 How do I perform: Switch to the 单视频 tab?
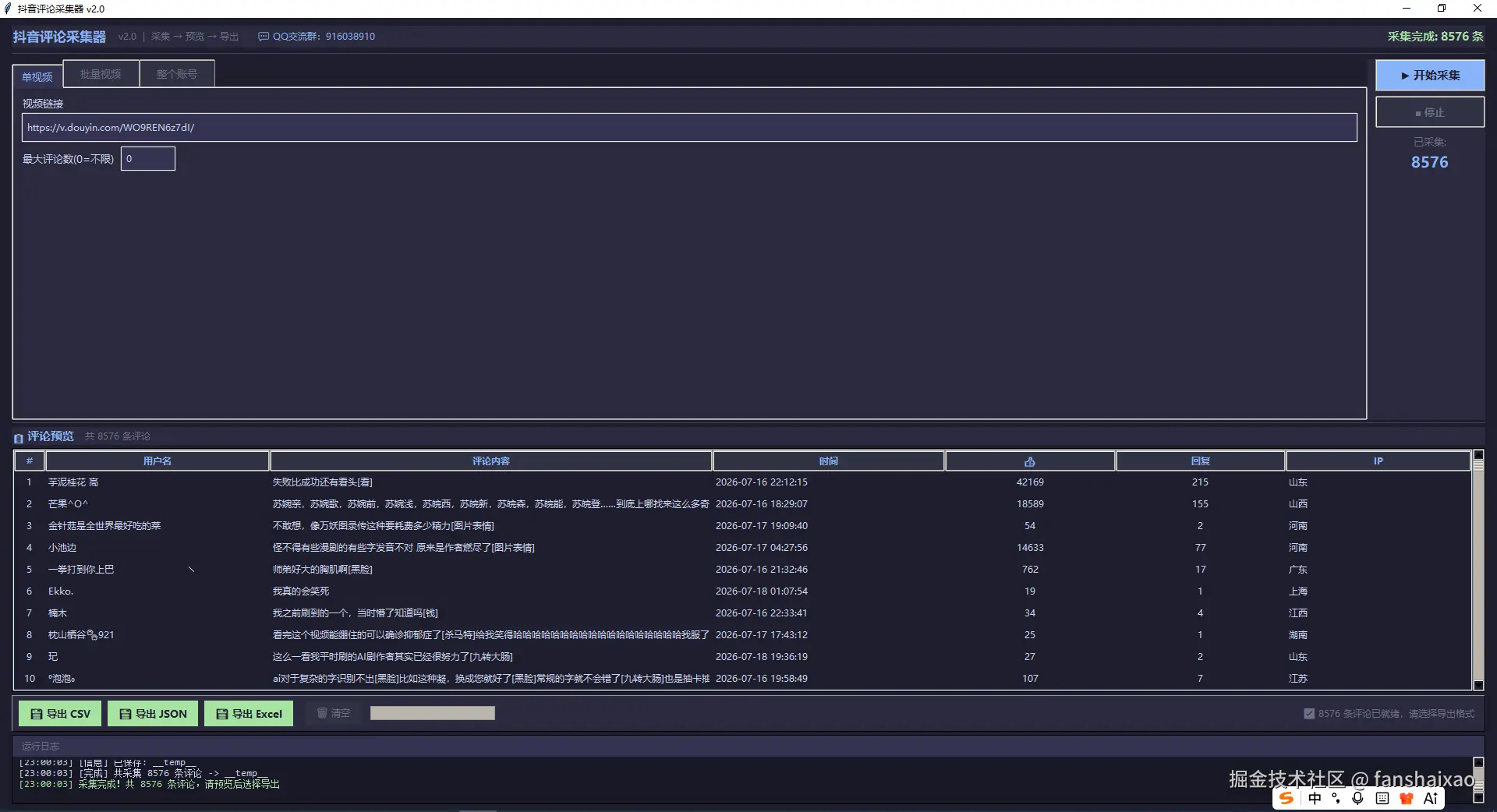click(37, 76)
